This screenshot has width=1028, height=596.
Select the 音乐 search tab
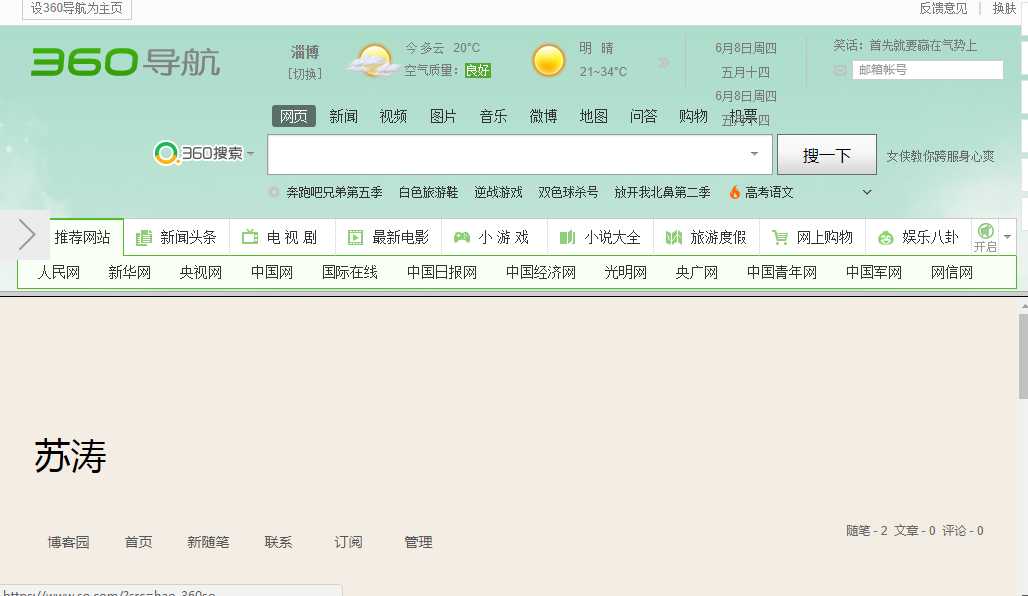(493, 116)
